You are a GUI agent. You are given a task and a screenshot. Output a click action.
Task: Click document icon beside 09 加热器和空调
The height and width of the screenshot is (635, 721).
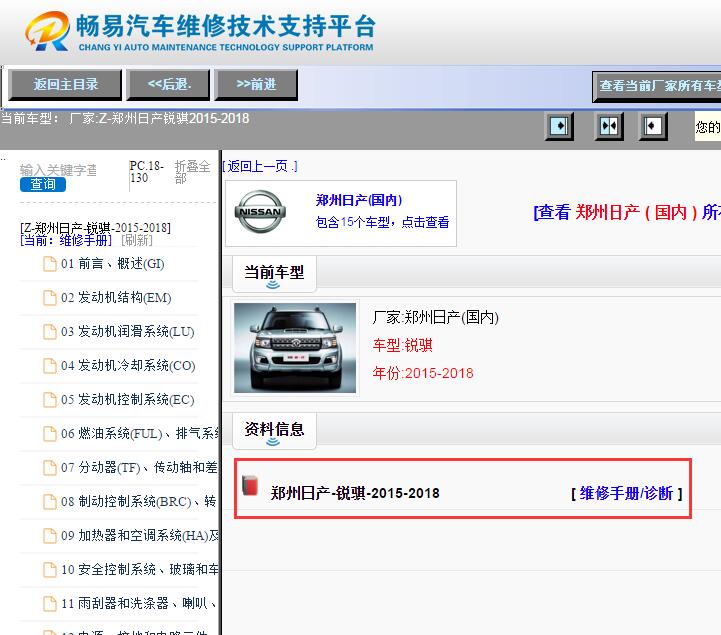[50, 535]
